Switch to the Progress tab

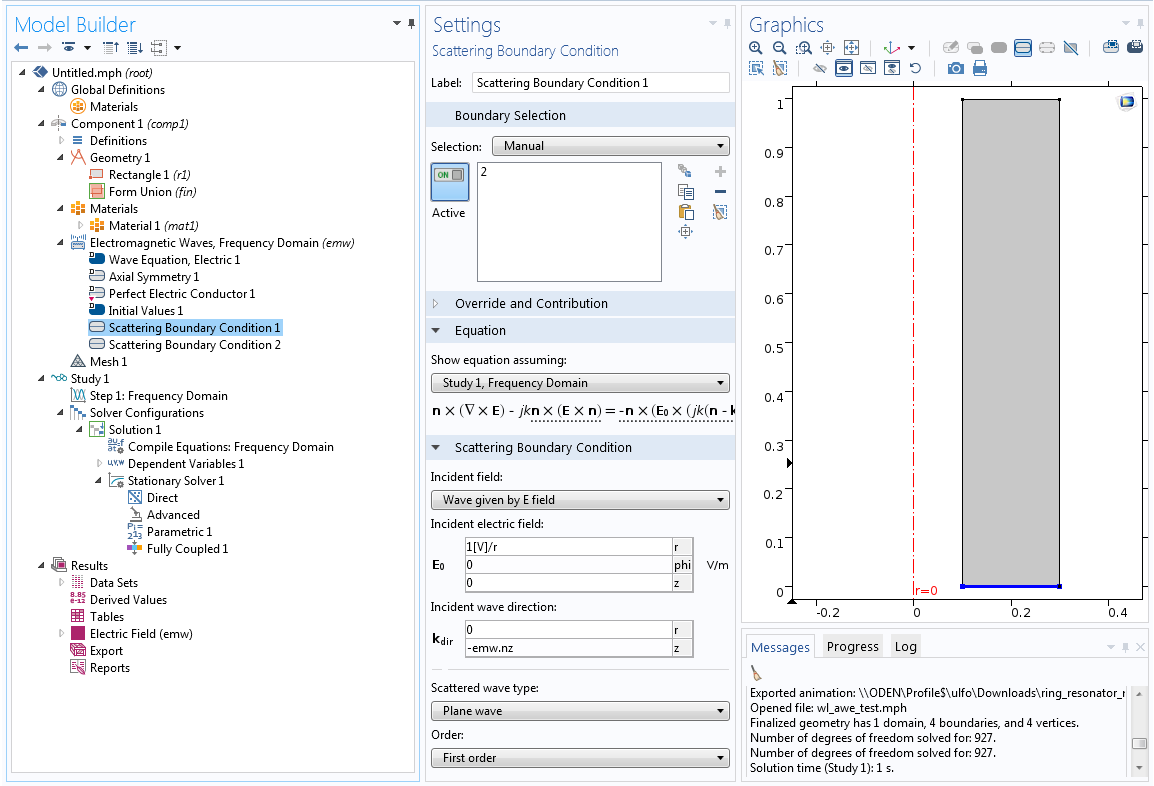click(x=852, y=646)
